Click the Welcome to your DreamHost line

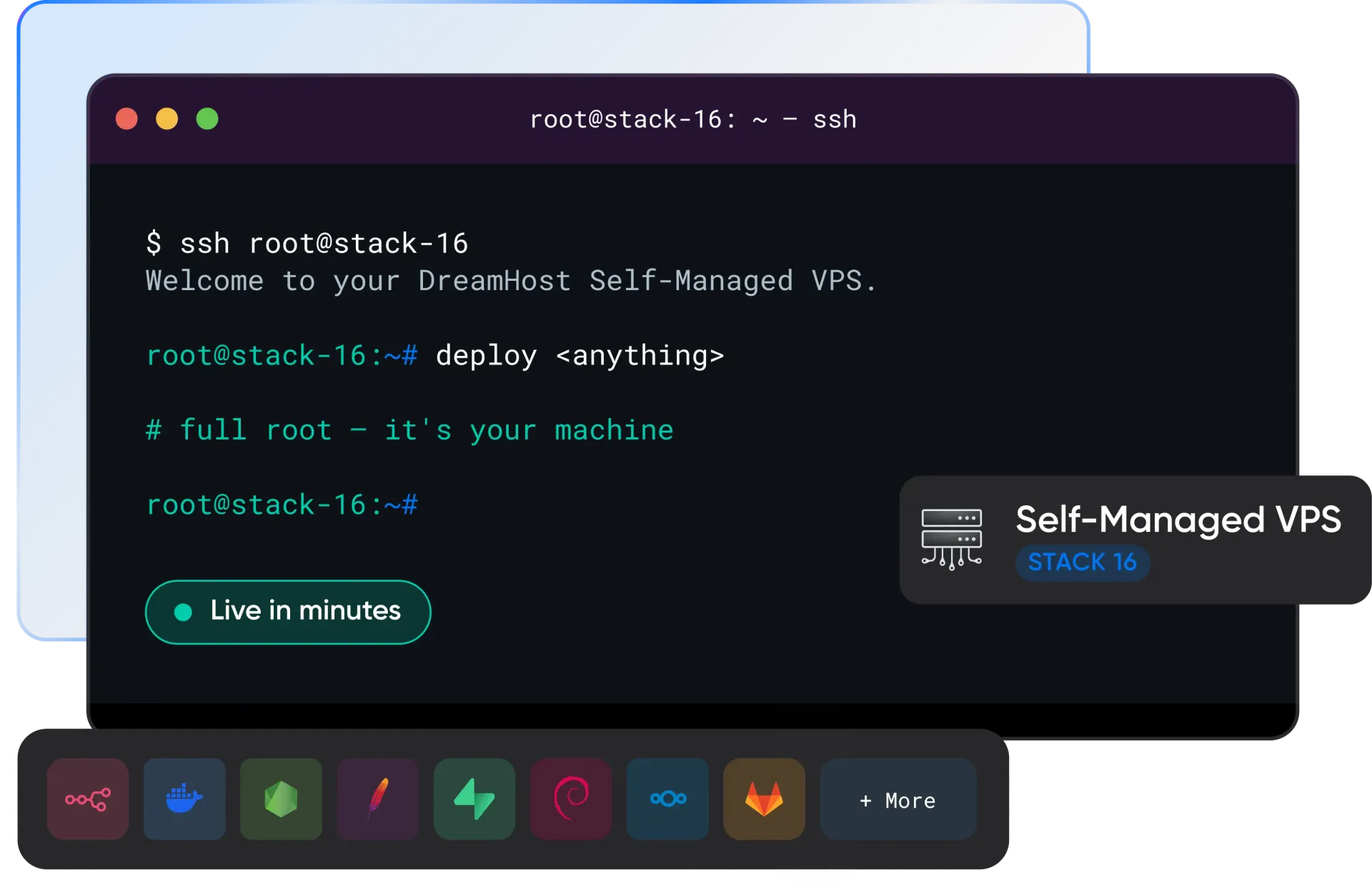pyautogui.click(x=511, y=281)
